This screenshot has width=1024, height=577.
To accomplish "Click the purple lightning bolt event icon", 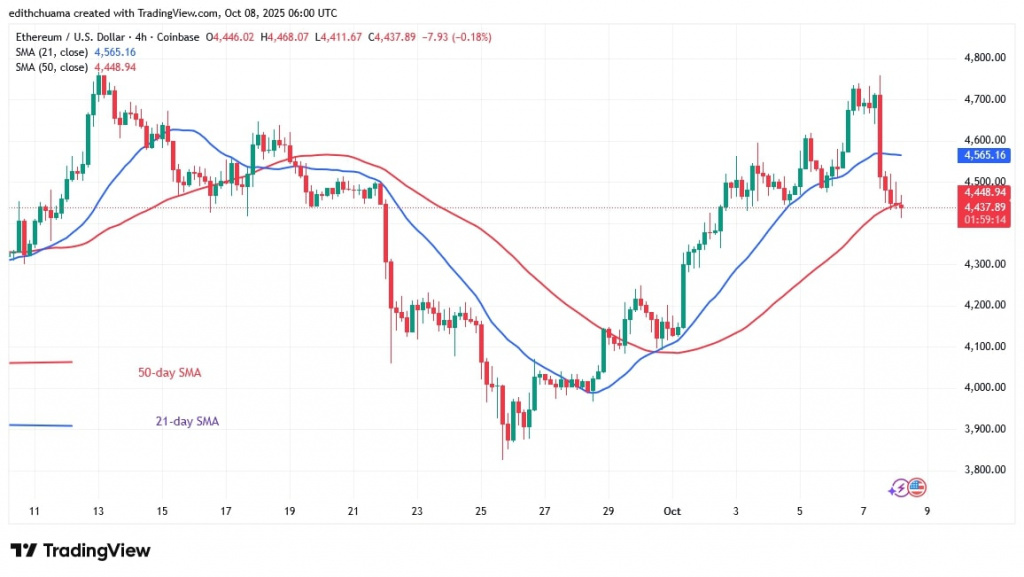I will click(900, 488).
